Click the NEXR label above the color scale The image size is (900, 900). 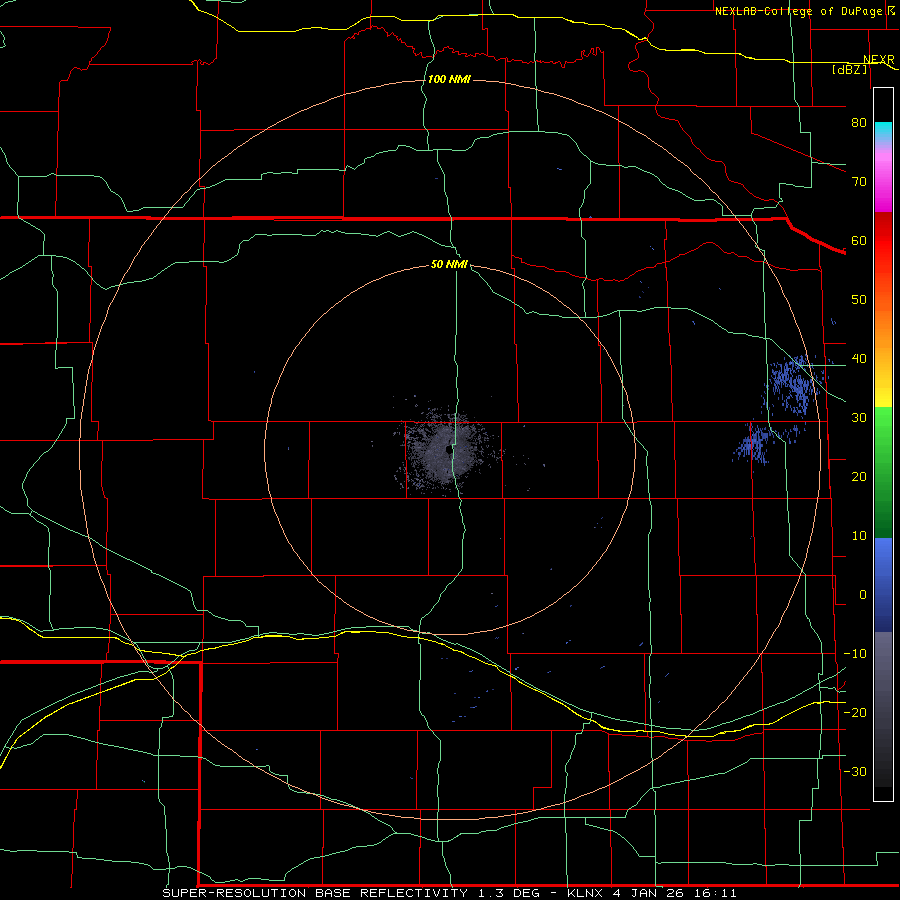coord(879,60)
